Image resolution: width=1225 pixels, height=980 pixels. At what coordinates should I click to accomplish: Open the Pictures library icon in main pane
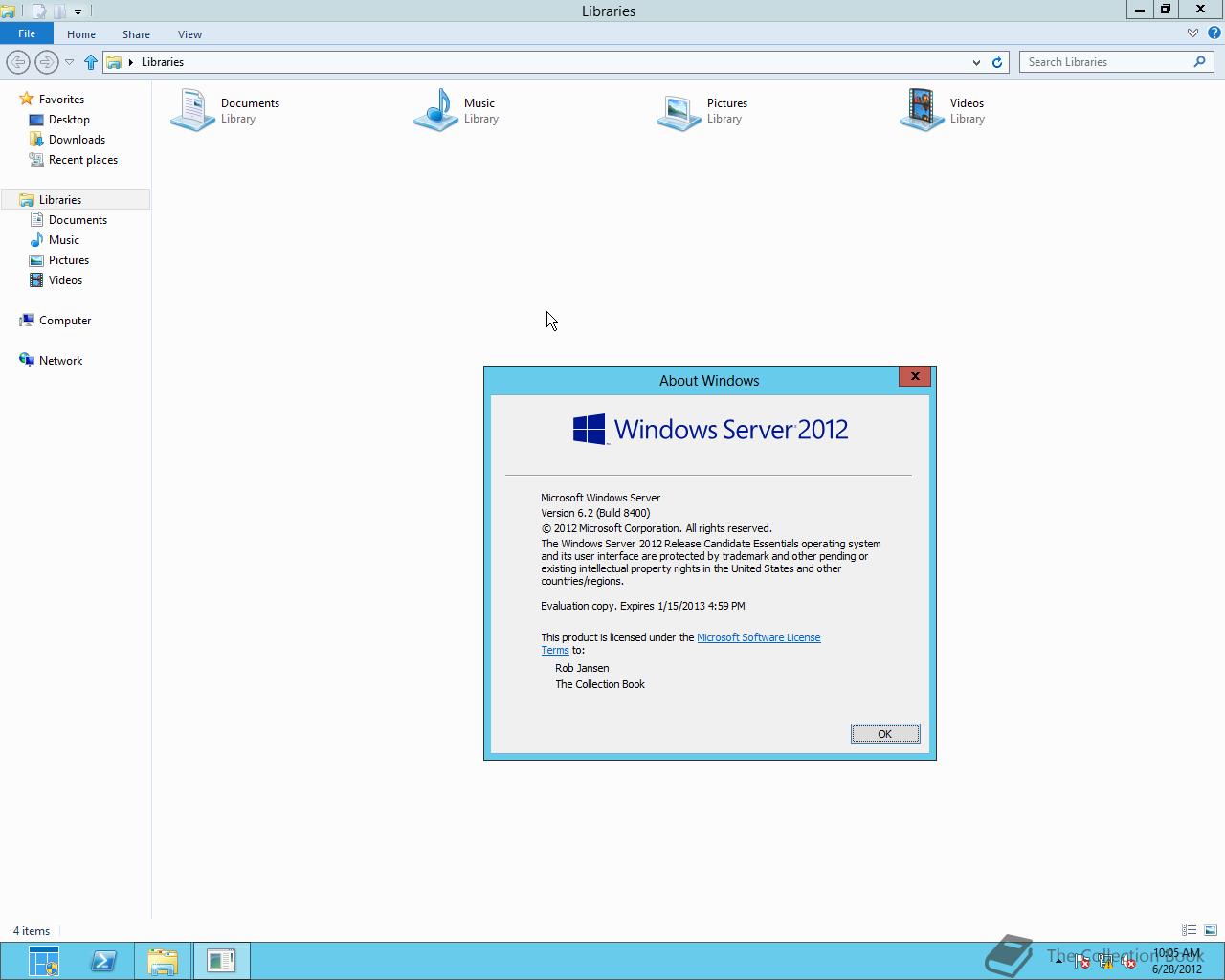coord(679,112)
